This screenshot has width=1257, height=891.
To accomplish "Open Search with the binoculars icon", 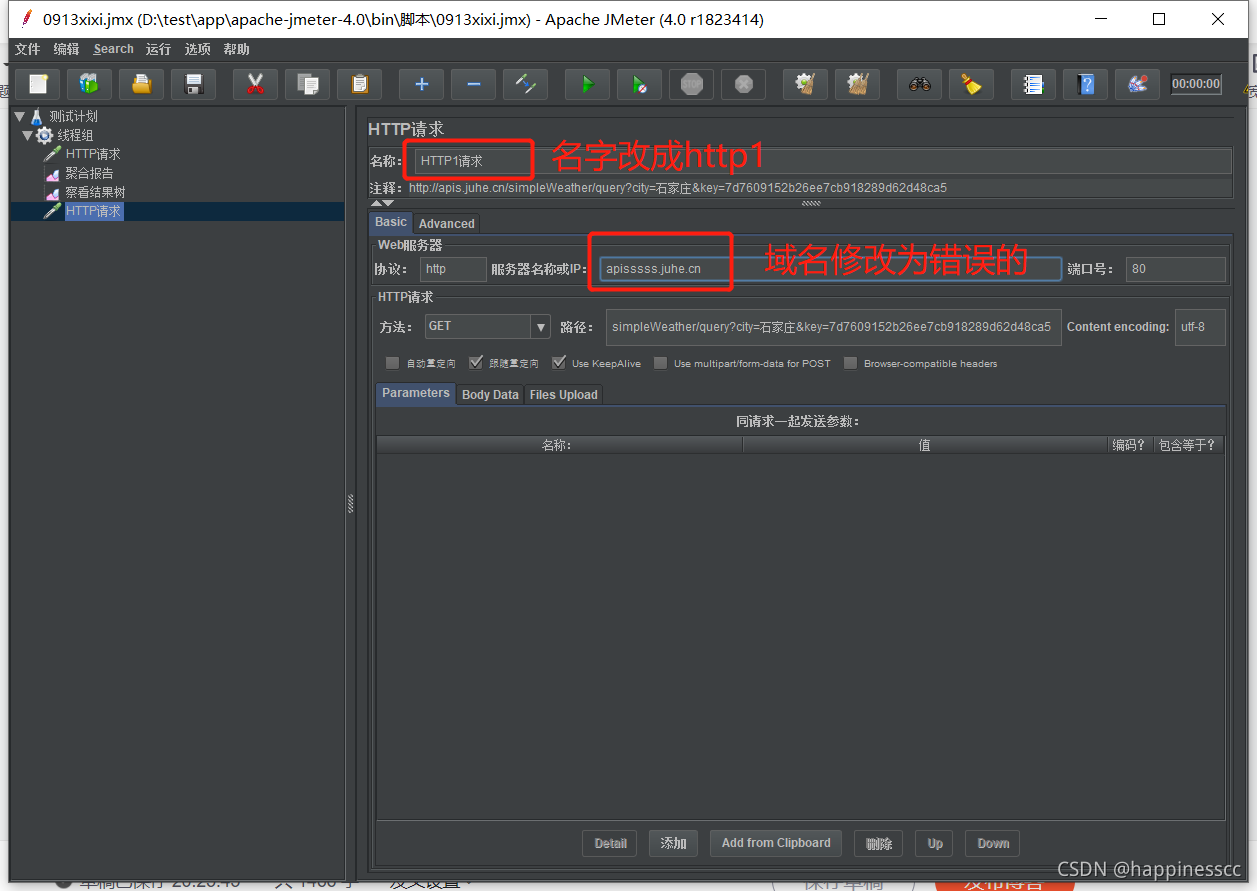I will point(920,84).
